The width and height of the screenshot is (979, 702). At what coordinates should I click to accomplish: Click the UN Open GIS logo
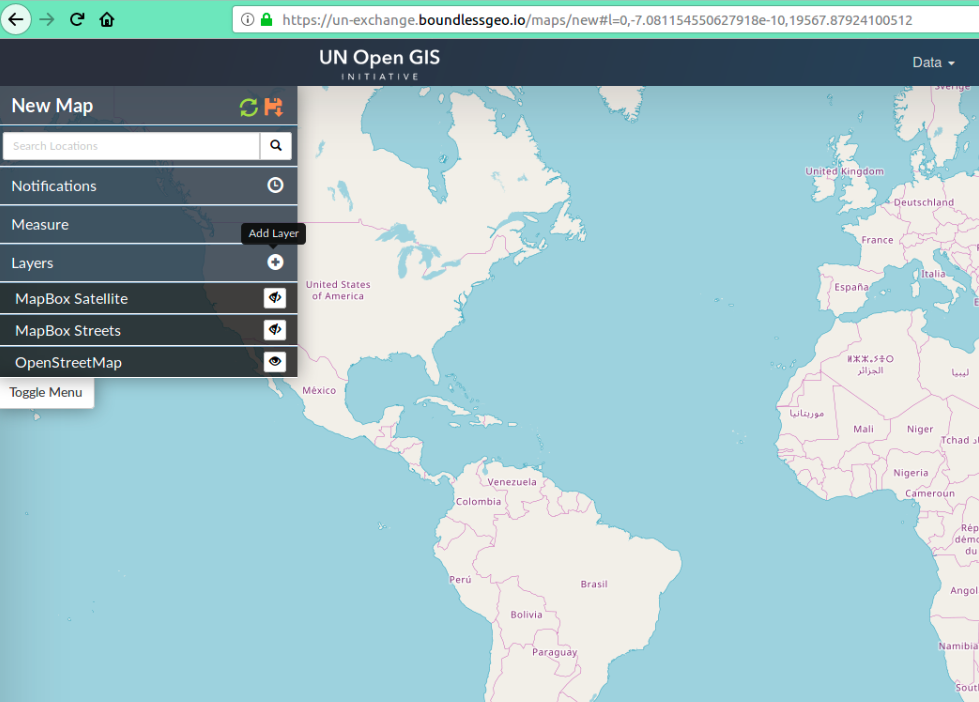tap(379, 62)
